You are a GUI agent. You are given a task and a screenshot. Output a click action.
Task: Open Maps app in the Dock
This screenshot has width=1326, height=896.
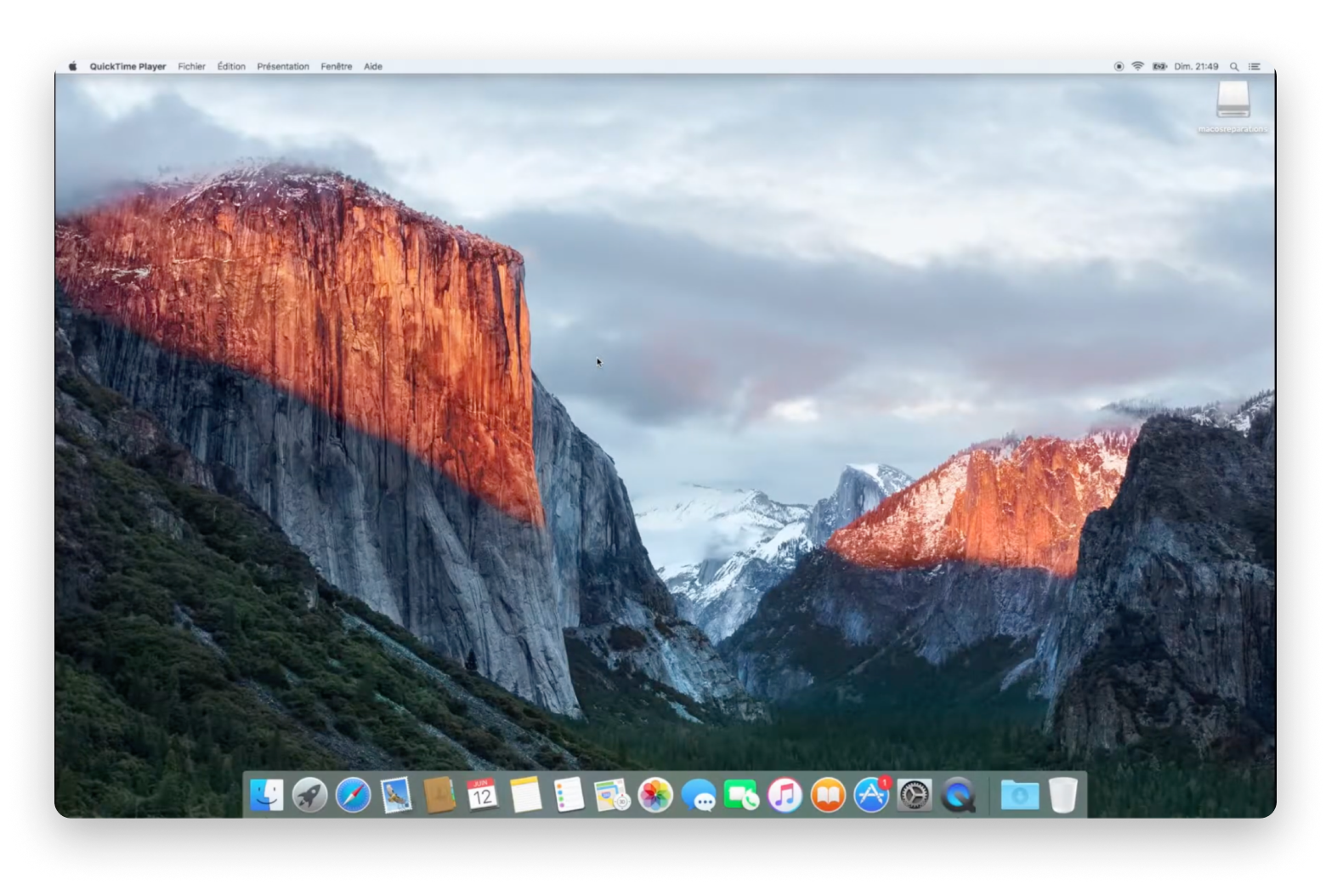click(x=612, y=796)
